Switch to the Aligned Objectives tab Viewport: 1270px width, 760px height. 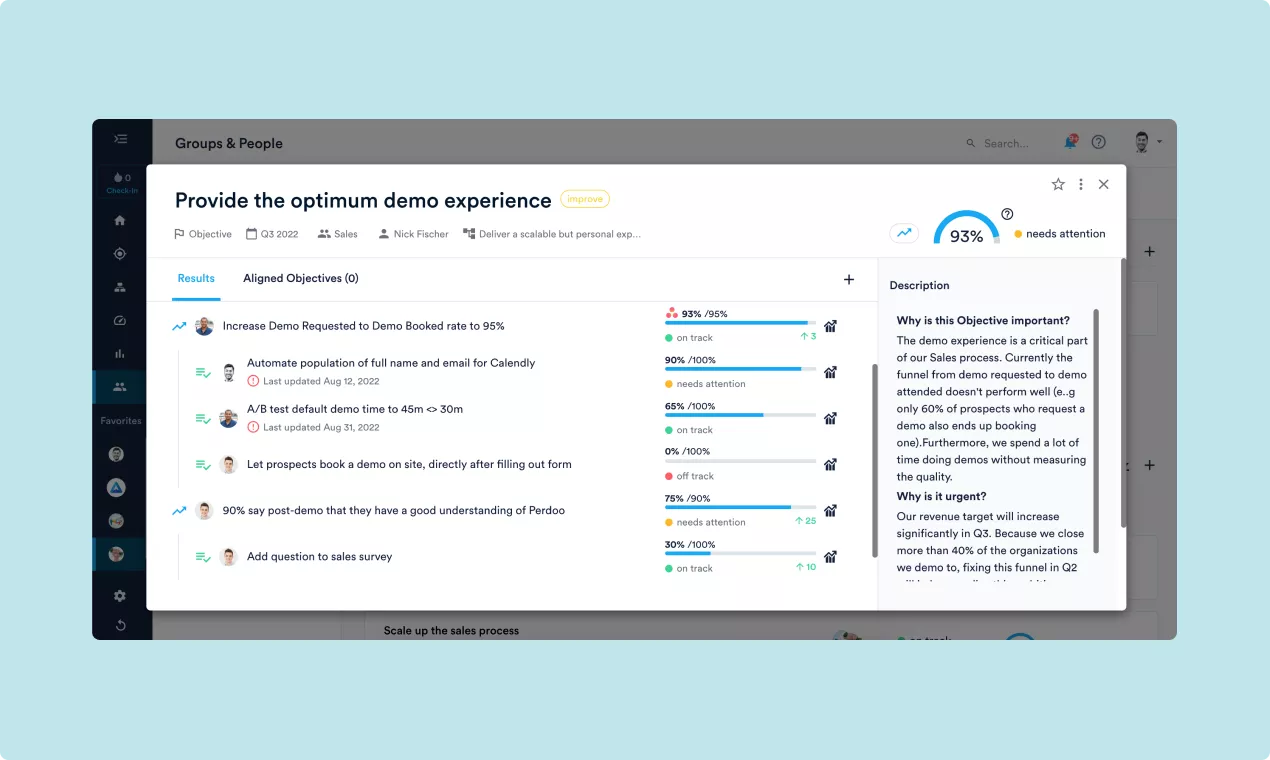[x=300, y=279]
